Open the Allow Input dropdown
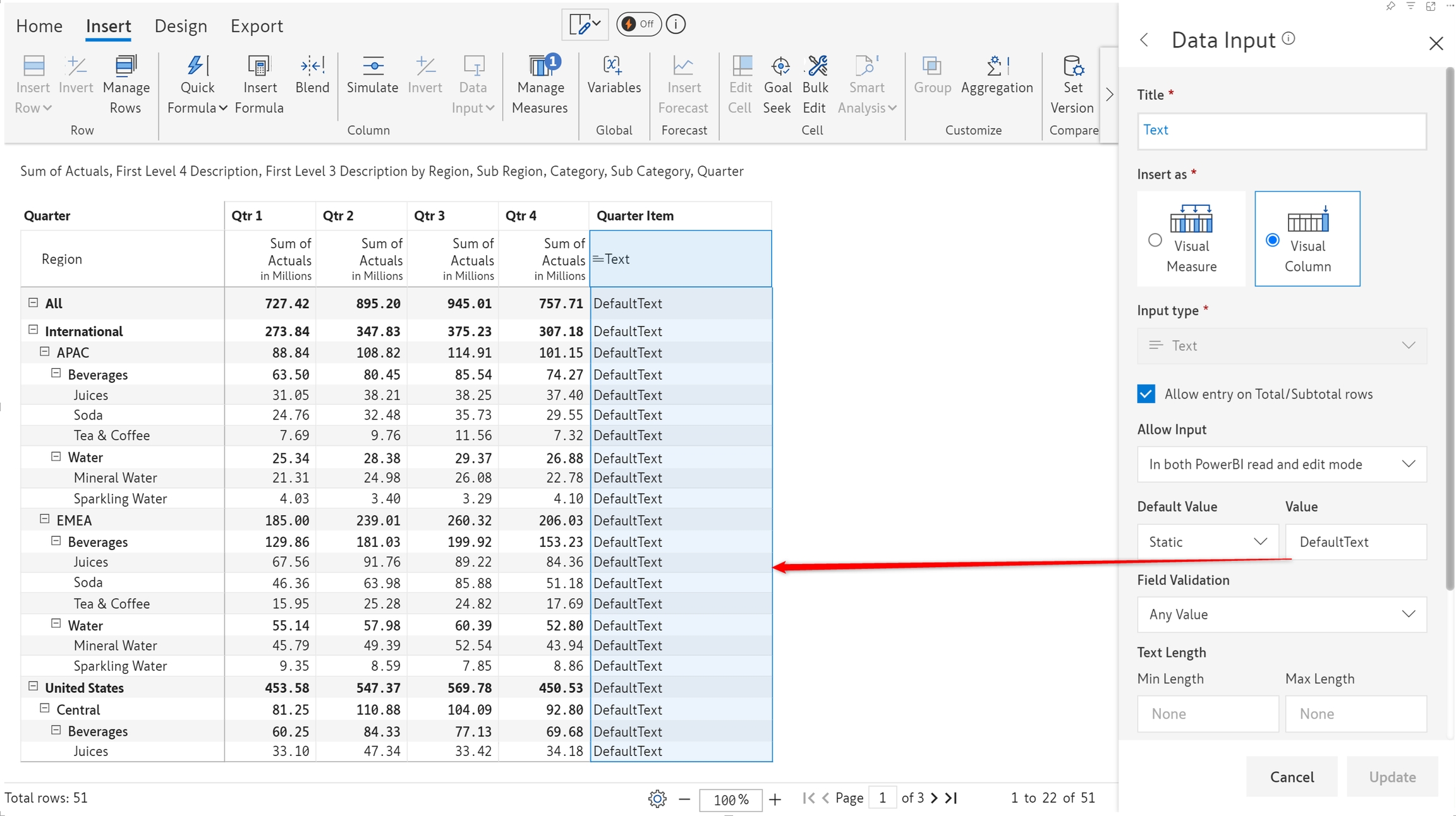 pos(1281,464)
